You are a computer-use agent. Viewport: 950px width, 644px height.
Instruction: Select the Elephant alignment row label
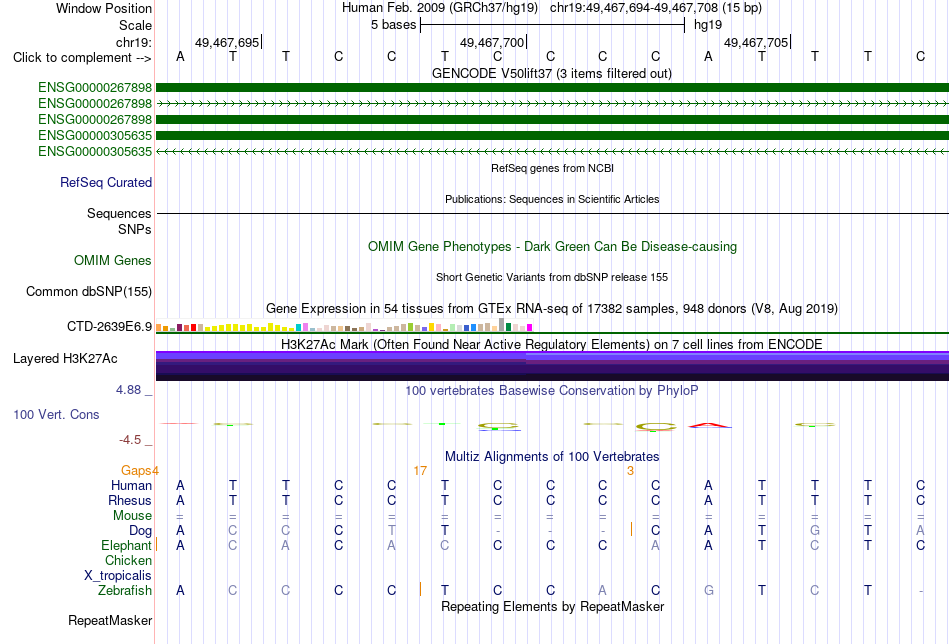pos(126,545)
